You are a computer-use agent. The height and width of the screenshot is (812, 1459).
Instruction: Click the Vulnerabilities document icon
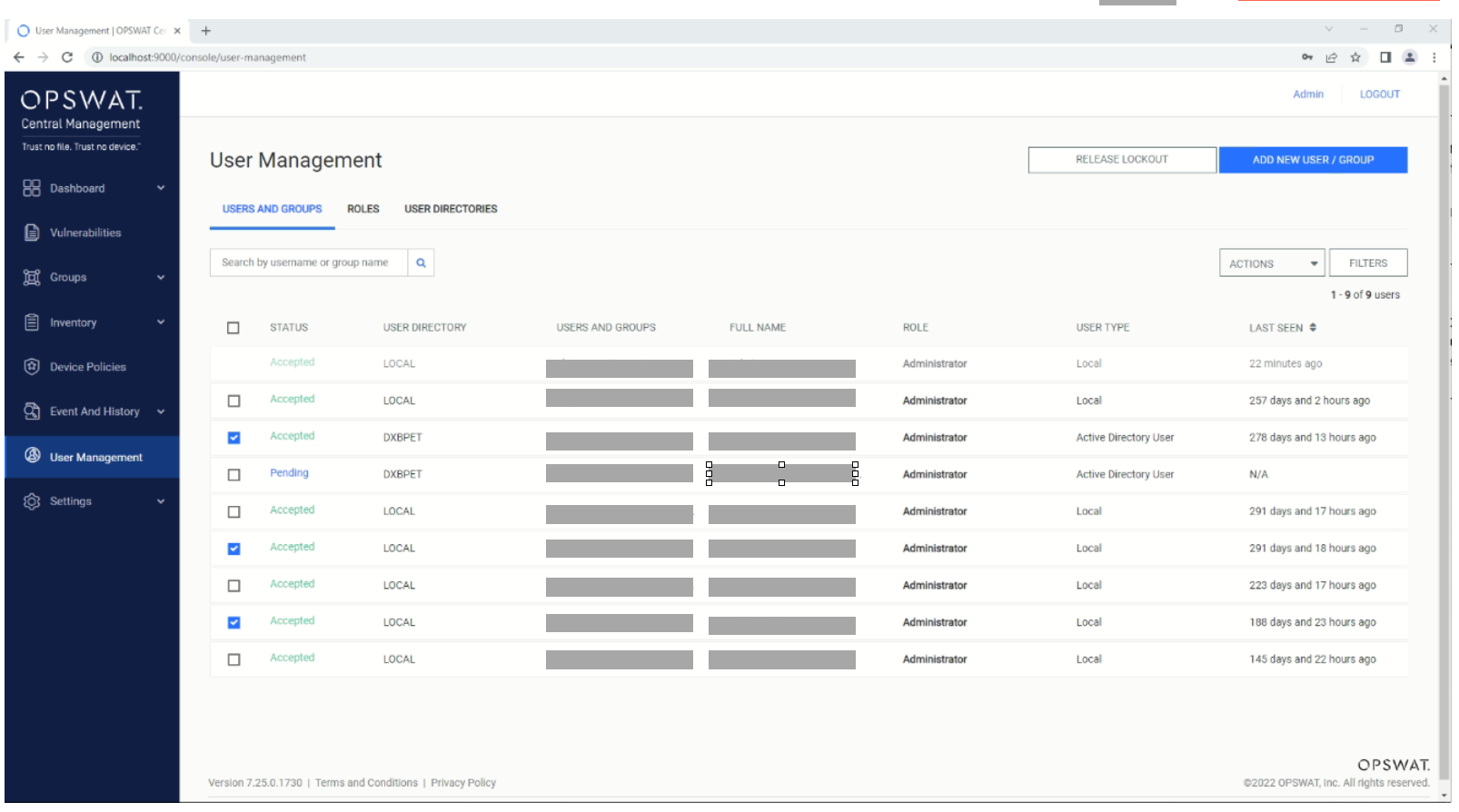click(32, 233)
